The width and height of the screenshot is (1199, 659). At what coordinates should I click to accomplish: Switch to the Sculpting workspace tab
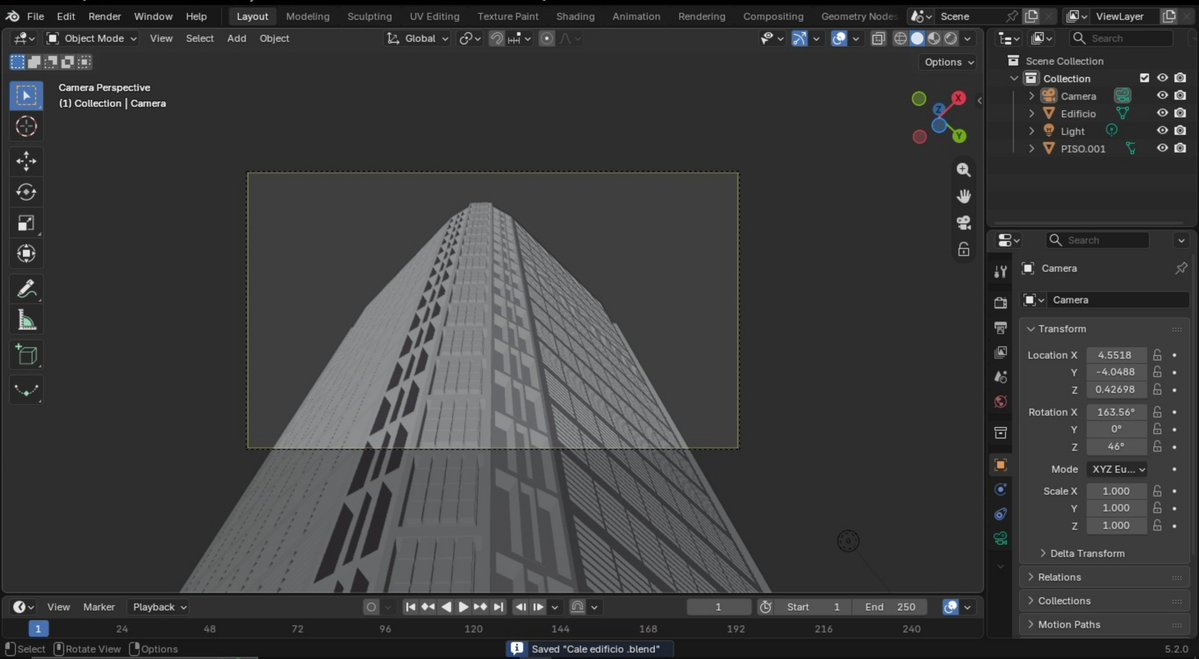coord(369,16)
